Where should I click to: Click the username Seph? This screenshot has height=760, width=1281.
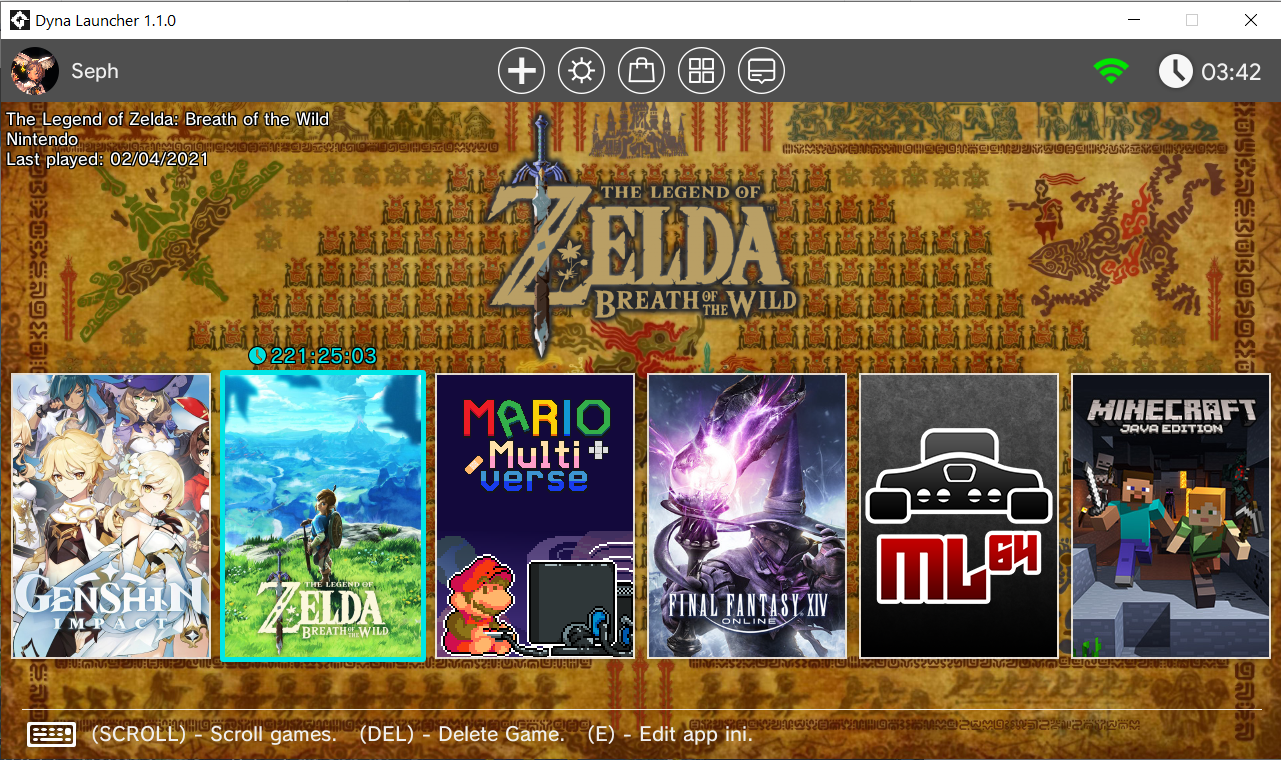point(95,71)
